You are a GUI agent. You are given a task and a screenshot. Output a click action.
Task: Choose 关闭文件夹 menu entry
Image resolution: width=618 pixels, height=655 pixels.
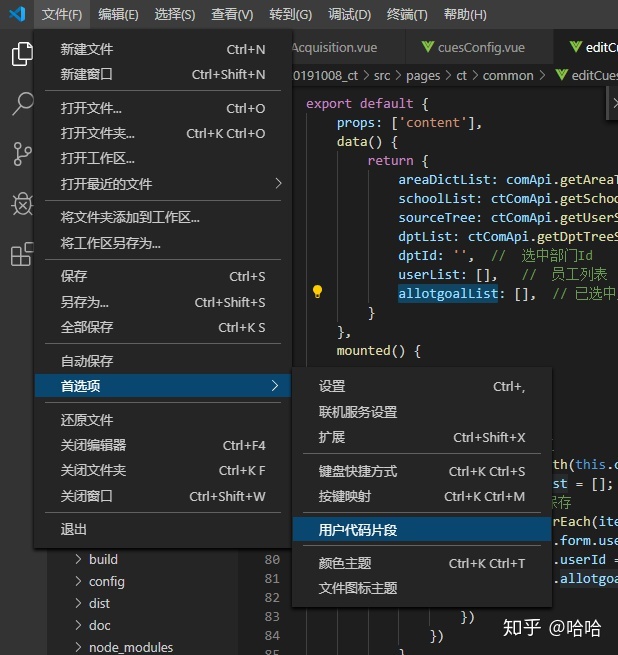[x=163, y=470]
